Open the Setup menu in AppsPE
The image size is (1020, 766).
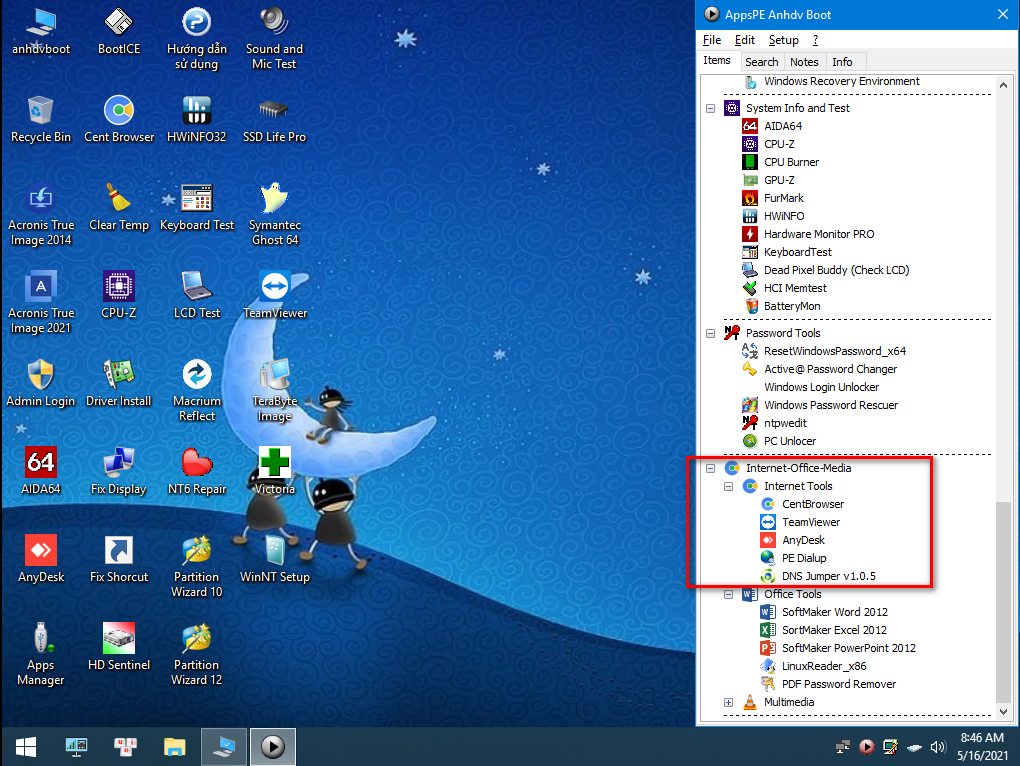point(783,40)
